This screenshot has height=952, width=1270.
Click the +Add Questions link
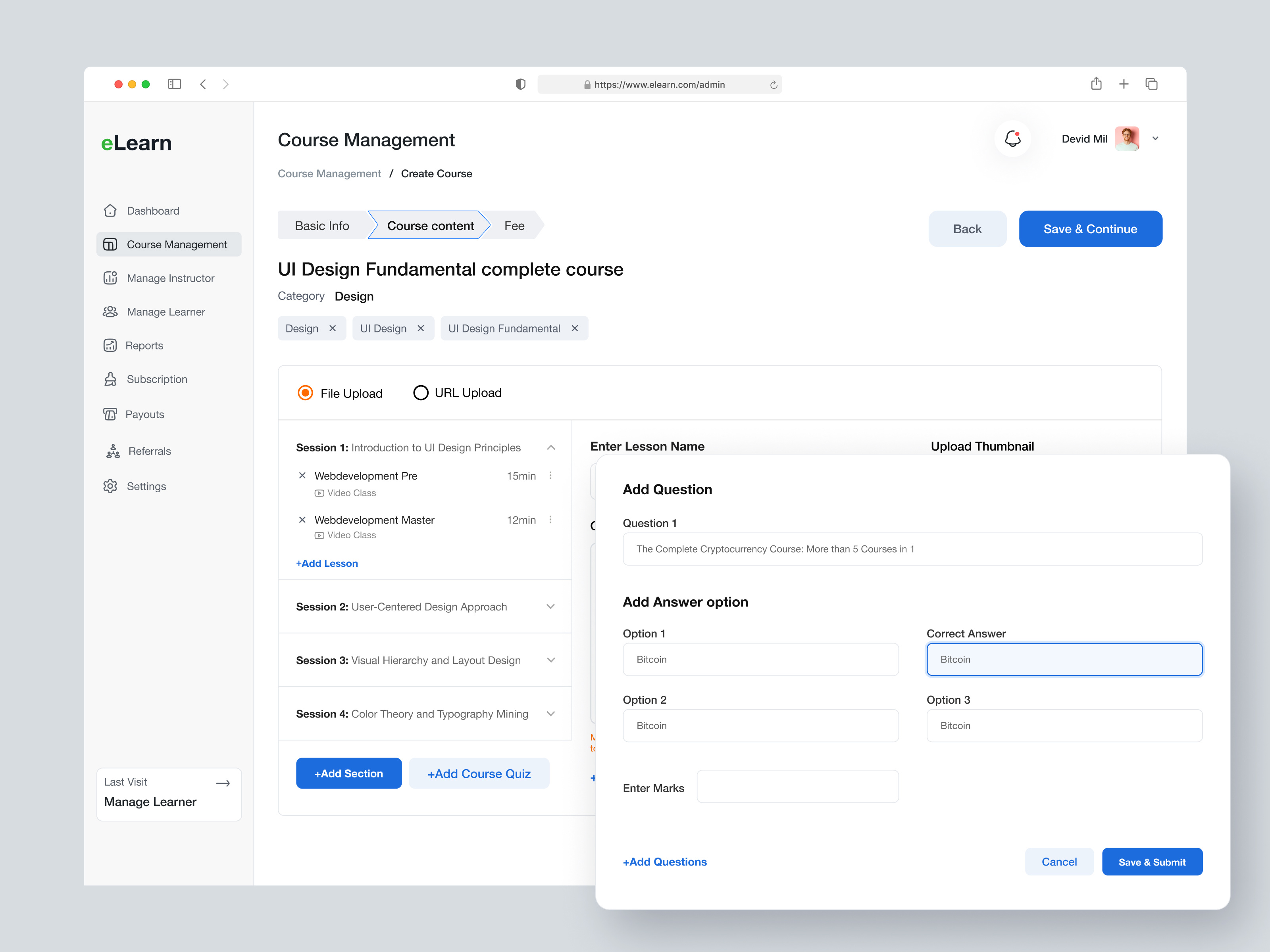click(x=664, y=861)
